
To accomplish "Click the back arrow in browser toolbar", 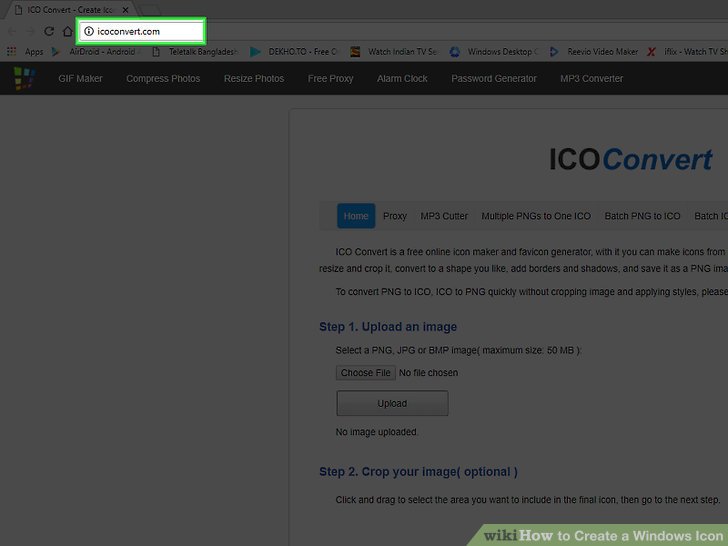I will coord(12,31).
